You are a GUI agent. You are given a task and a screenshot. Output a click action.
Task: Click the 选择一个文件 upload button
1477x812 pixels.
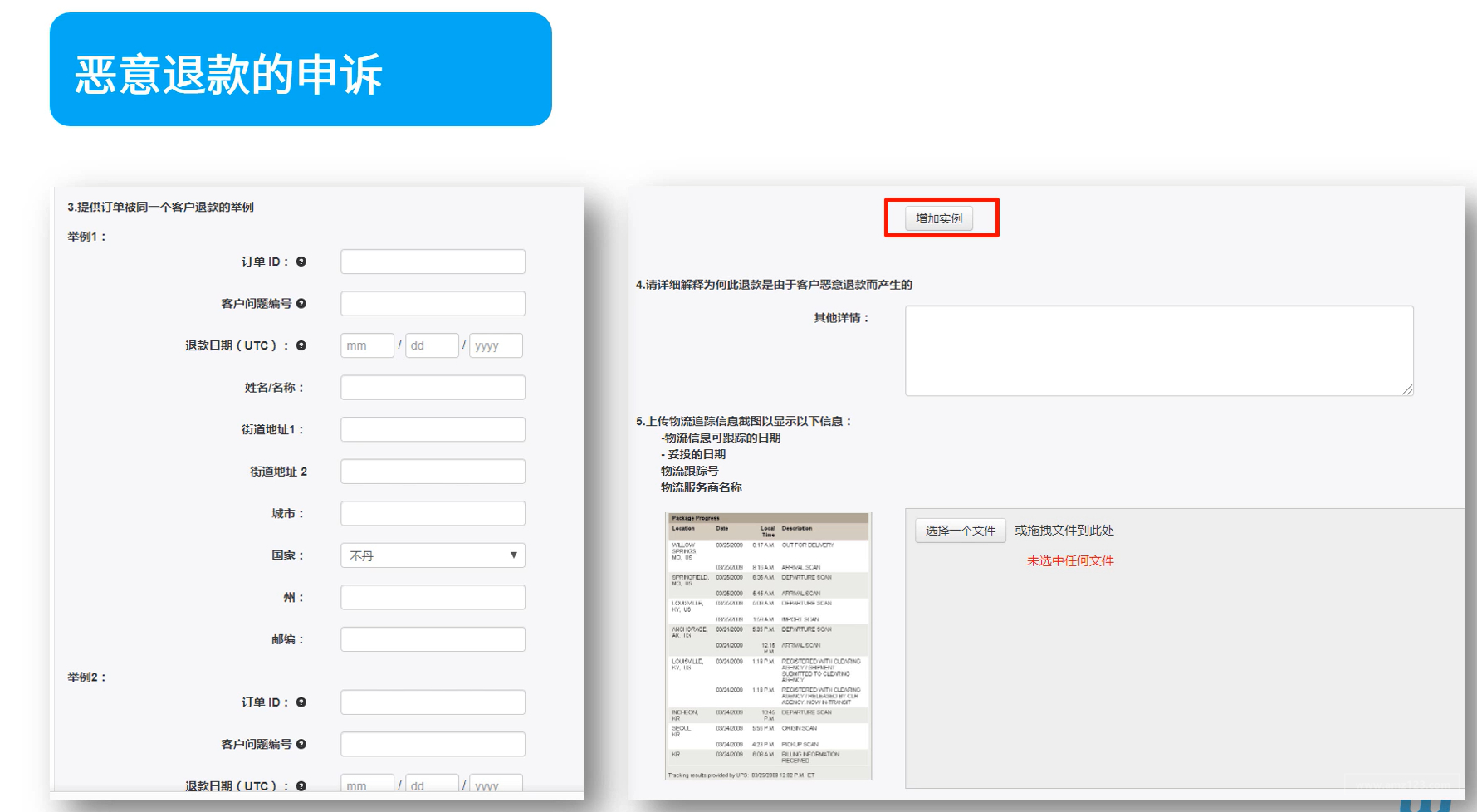click(961, 531)
